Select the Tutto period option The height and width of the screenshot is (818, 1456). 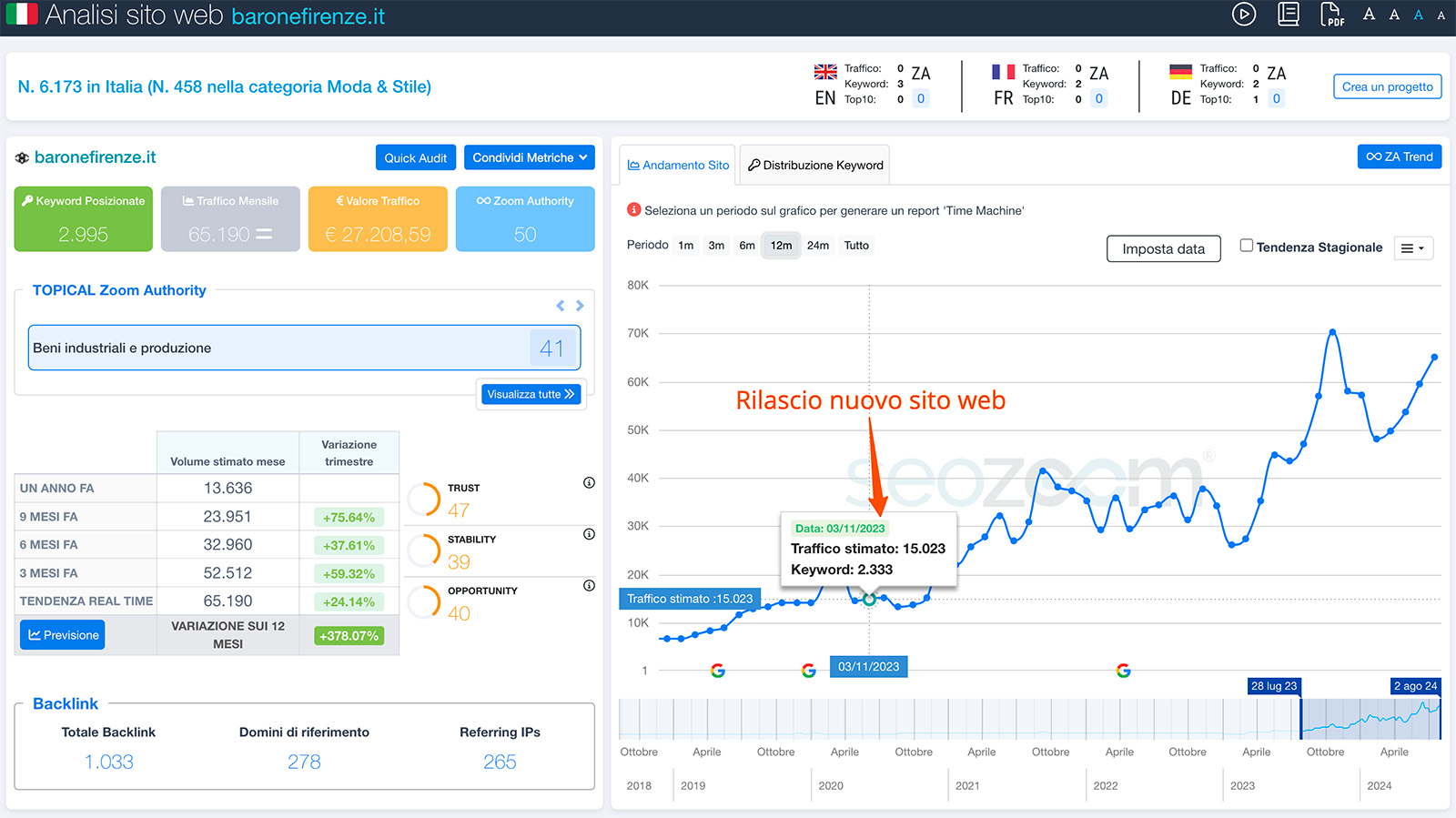coord(855,246)
